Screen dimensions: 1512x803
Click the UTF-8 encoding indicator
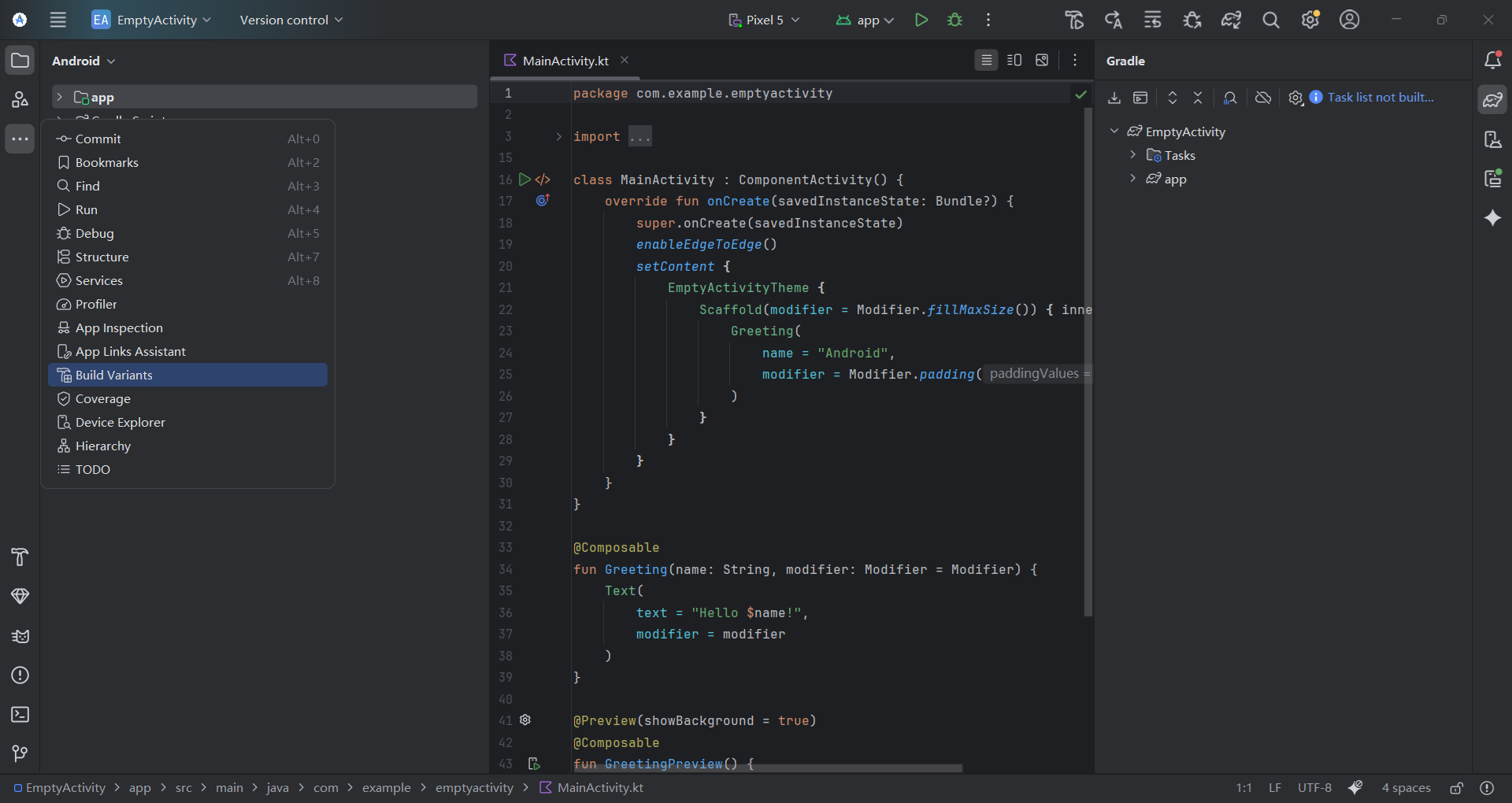tap(1315, 787)
